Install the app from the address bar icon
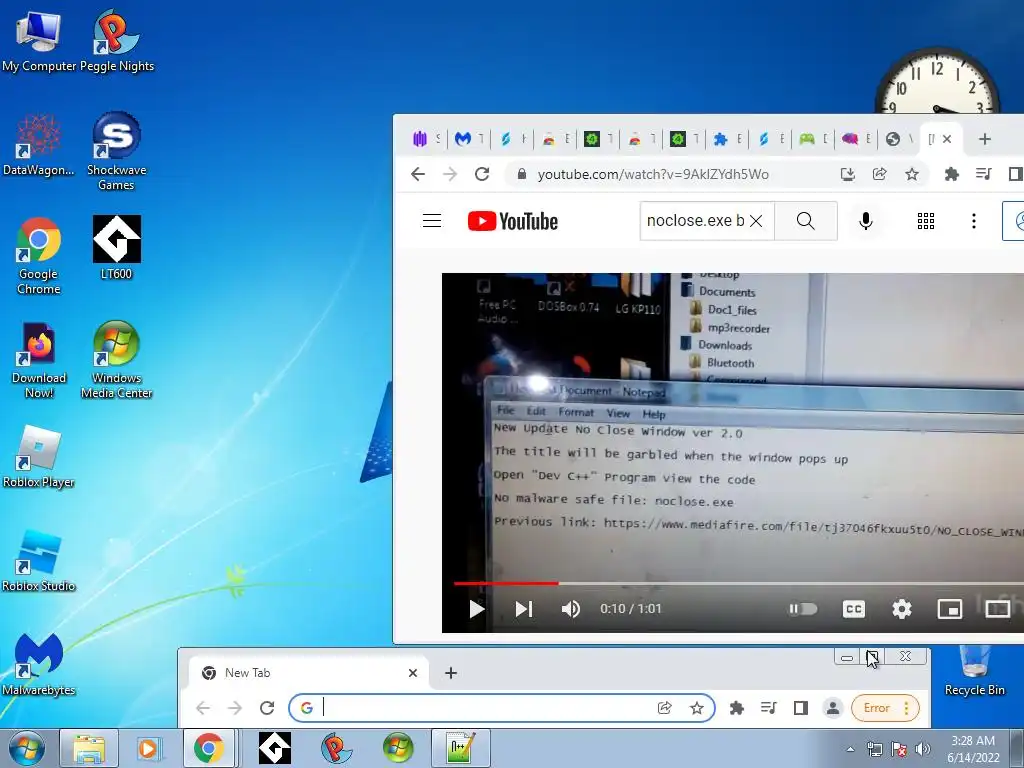The image size is (1024, 768). 848,174
